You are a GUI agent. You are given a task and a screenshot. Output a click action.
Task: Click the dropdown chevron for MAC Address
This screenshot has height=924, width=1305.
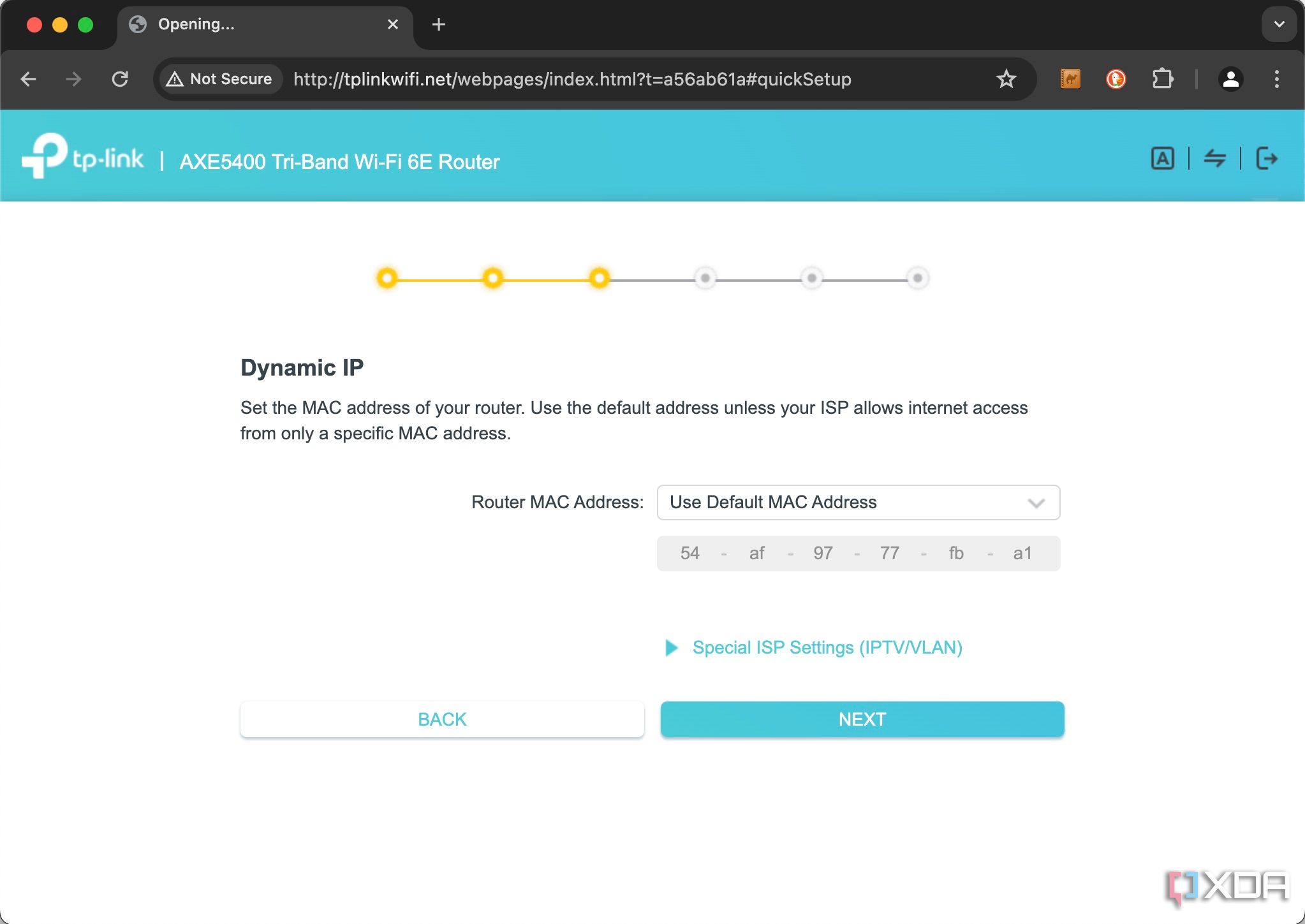pos(1036,502)
